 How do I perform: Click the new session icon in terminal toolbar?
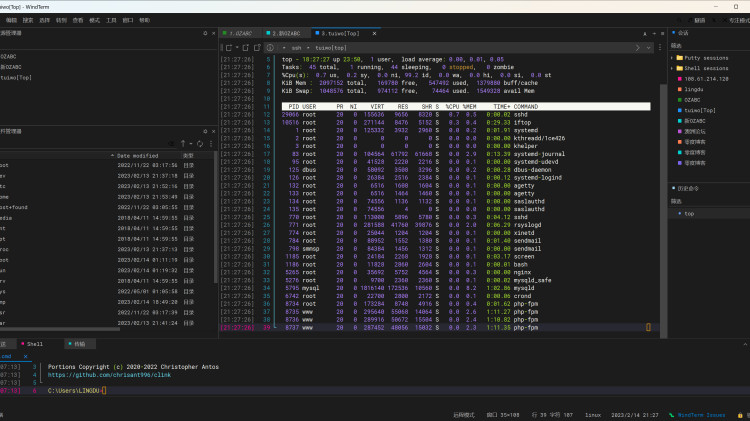click(229, 48)
